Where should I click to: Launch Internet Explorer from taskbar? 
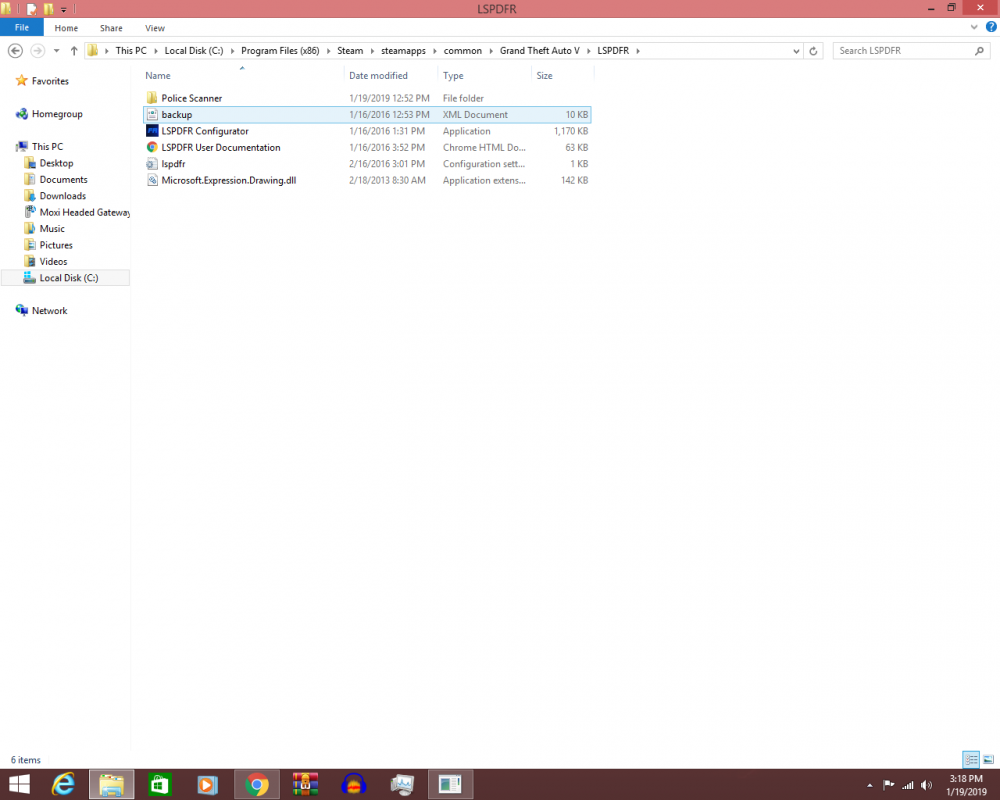pos(63,784)
